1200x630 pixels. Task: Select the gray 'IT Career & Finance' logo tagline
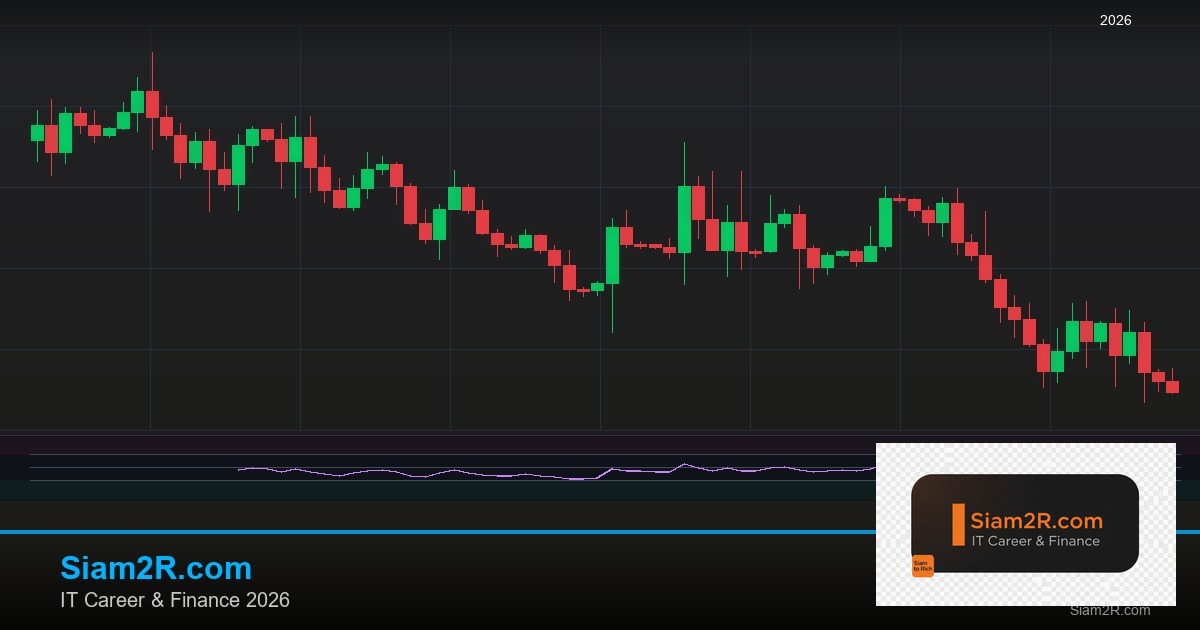(1035, 541)
